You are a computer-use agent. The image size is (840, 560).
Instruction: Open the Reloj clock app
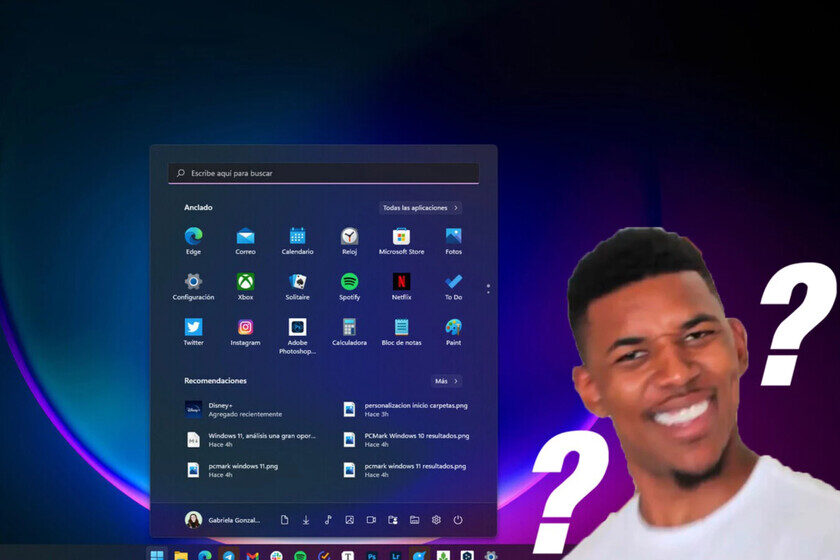point(349,241)
